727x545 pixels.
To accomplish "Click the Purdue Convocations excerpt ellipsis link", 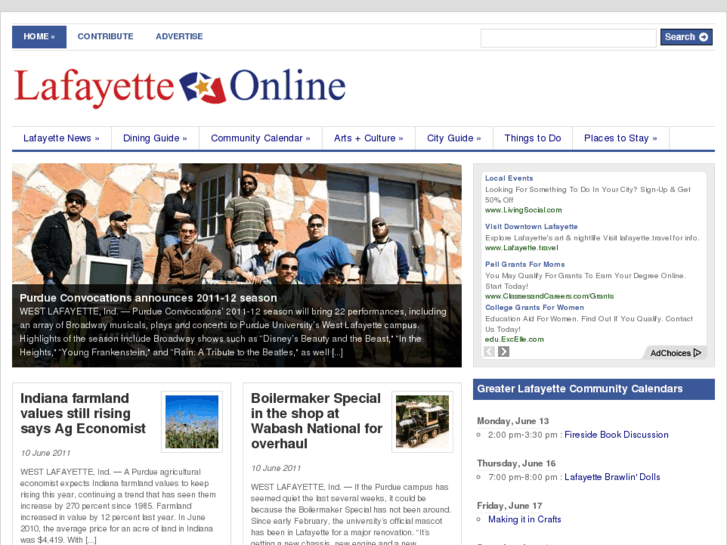I will click(x=337, y=353).
